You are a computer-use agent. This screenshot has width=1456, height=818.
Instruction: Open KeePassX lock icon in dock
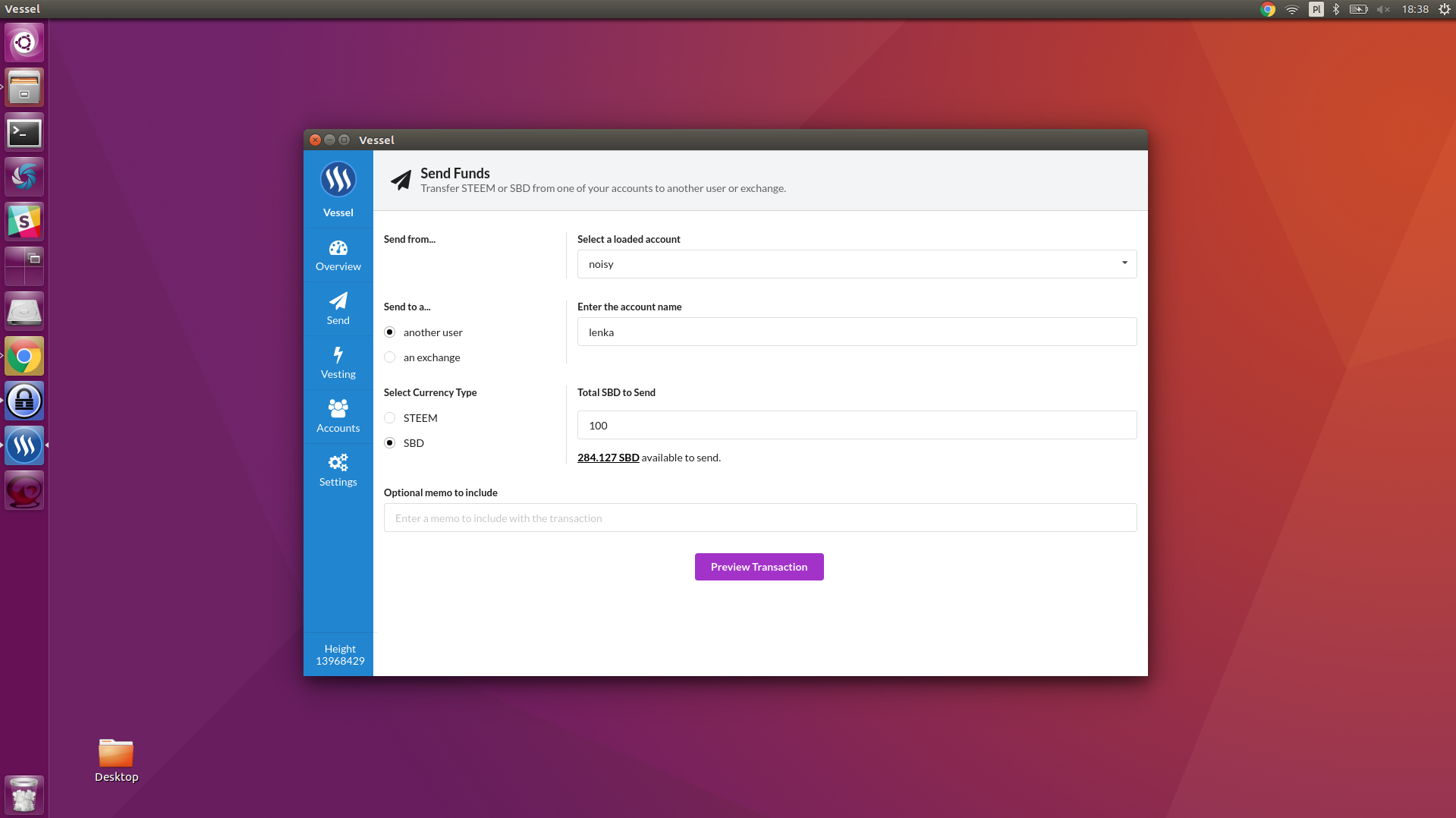tap(24, 401)
